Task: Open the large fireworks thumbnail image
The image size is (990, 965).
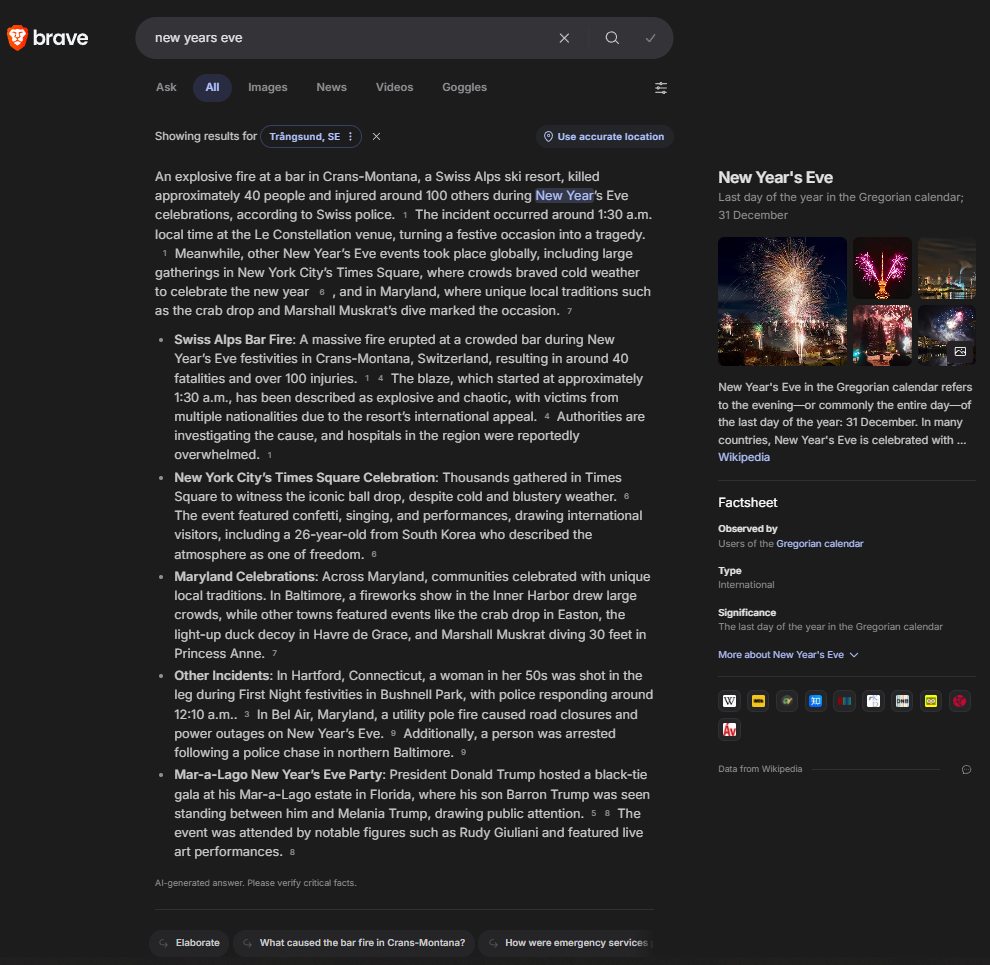Action: (782, 301)
